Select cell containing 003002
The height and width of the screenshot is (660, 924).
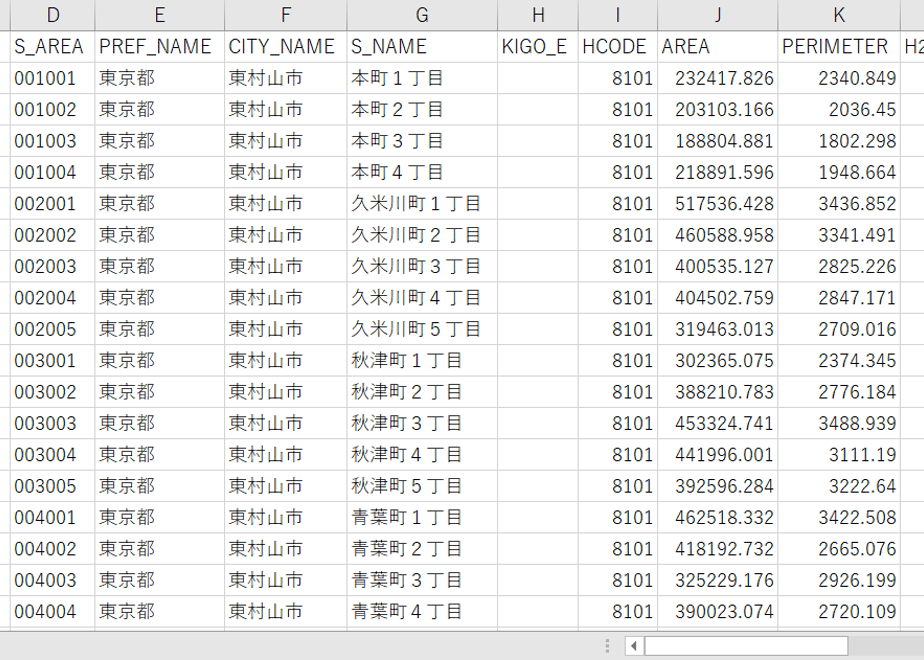point(52,392)
